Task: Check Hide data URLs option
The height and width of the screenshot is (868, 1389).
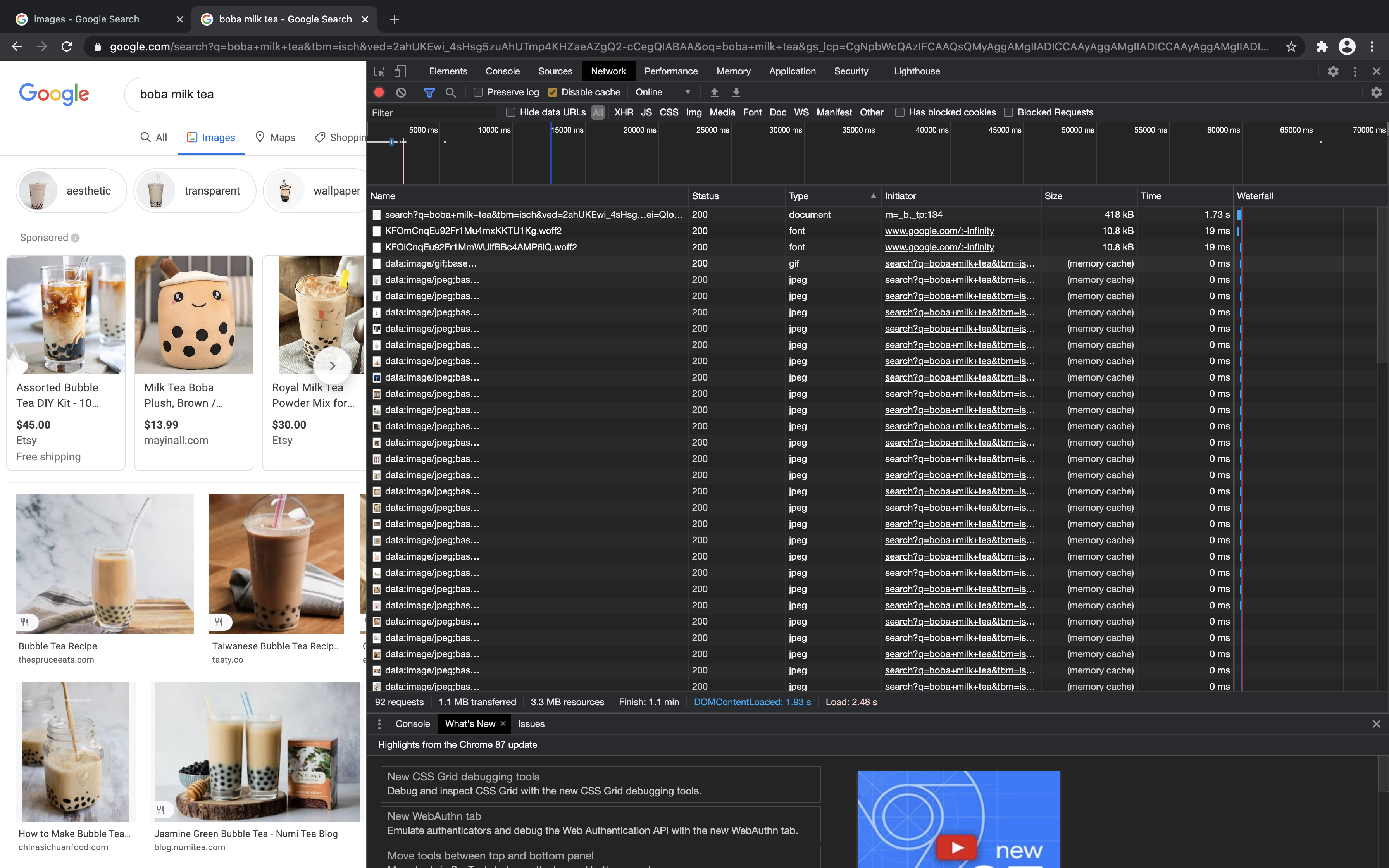Action: click(x=511, y=112)
